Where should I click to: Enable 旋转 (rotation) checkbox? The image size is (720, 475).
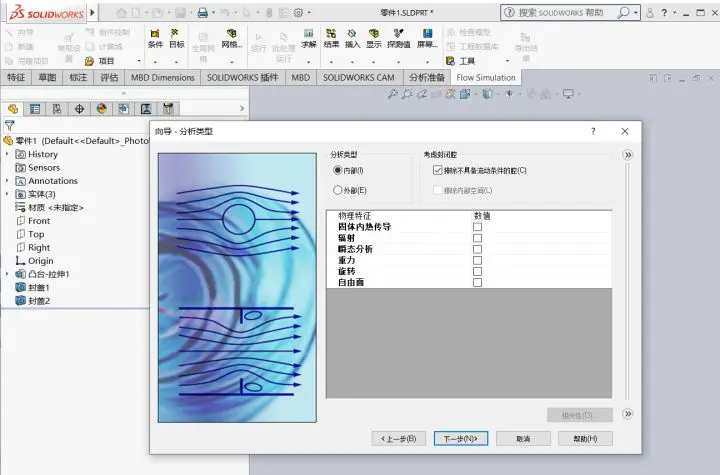click(478, 271)
